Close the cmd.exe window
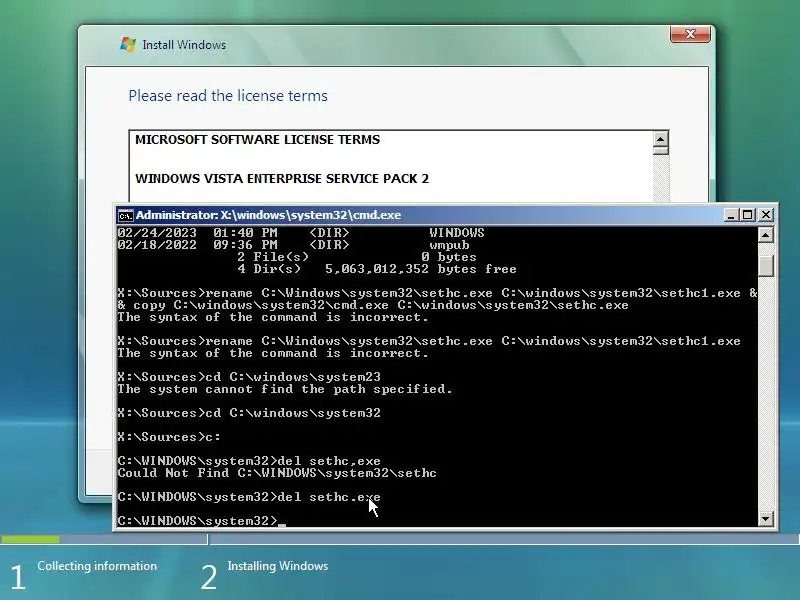Screen dimensions: 800x600 (x=765, y=215)
